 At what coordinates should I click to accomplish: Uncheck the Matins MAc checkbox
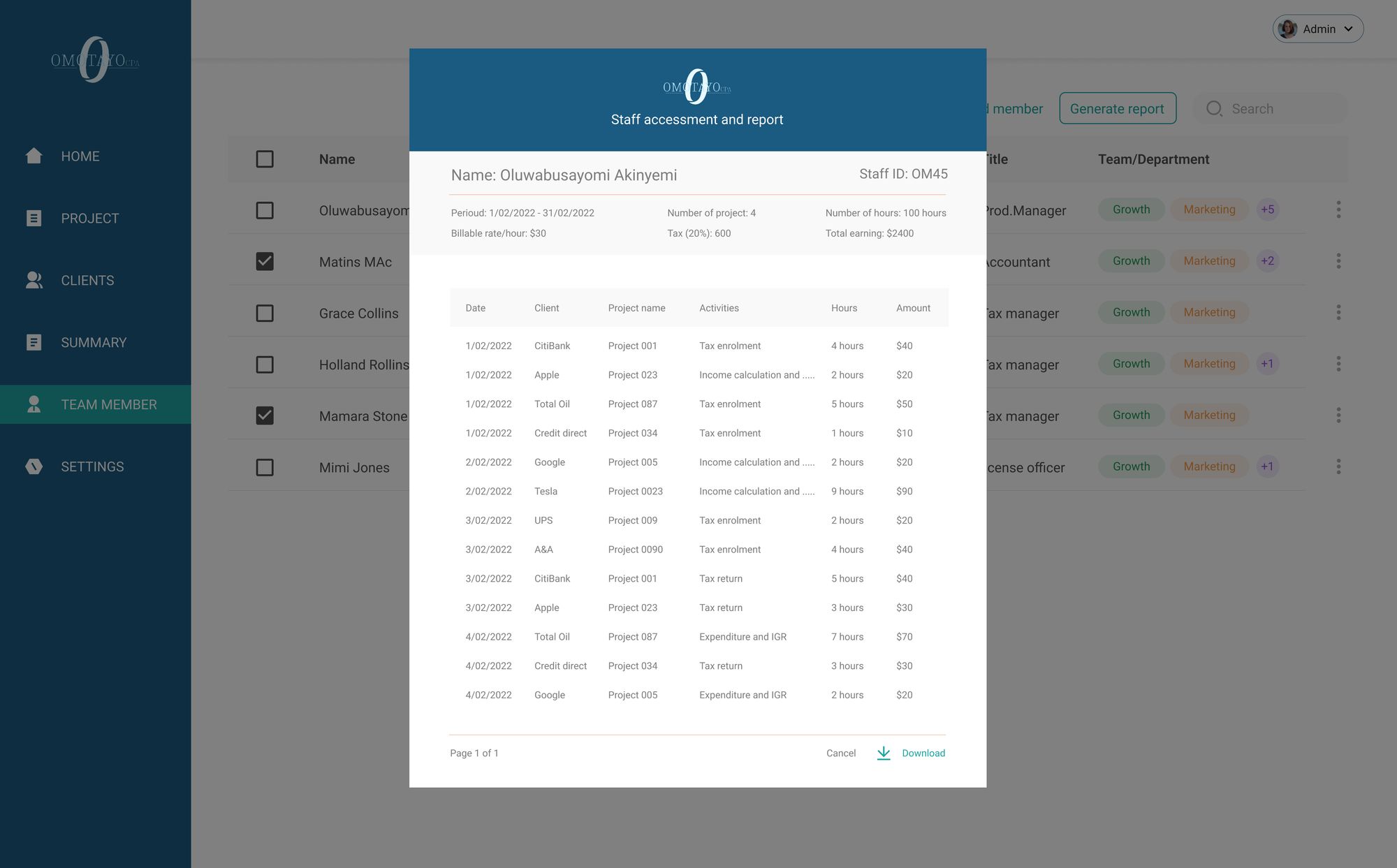pyautogui.click(x=265, y=261)
